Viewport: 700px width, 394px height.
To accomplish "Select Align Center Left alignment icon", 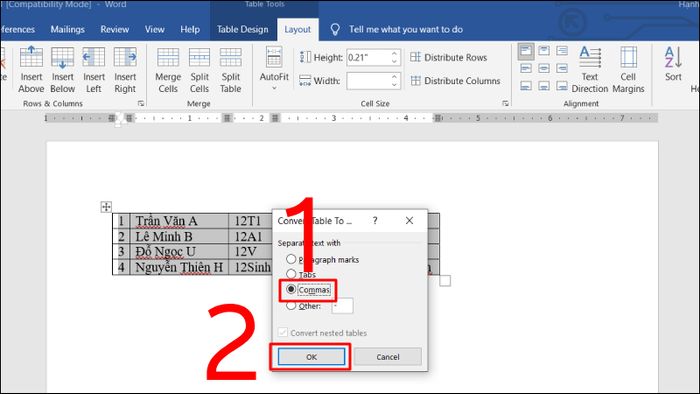I will 526,68.
